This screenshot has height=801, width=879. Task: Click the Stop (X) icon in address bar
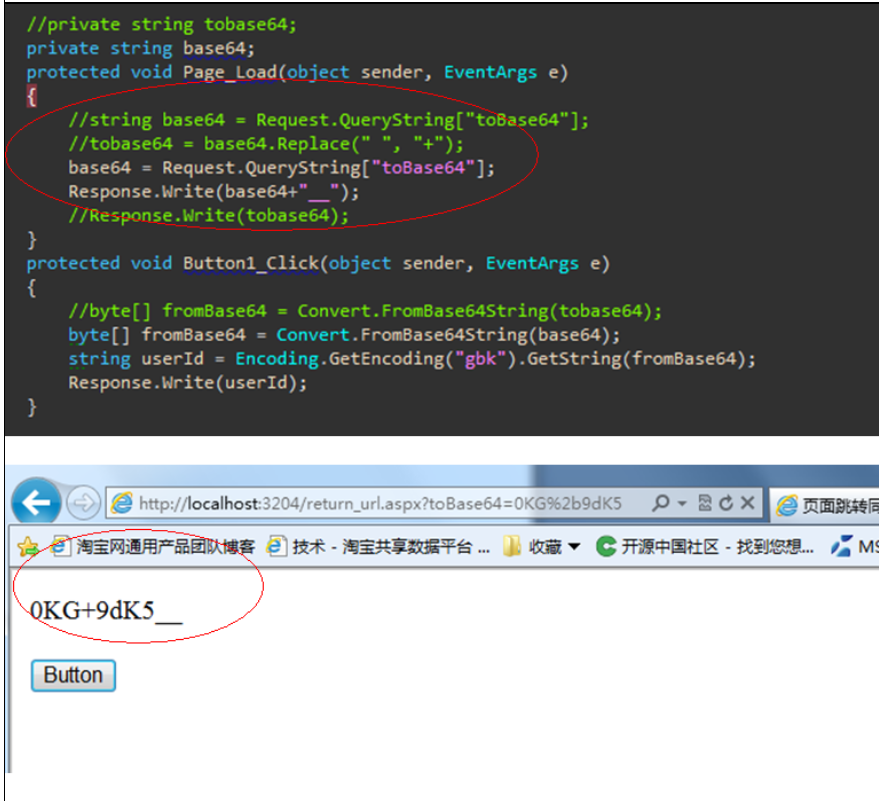[747, 503]
